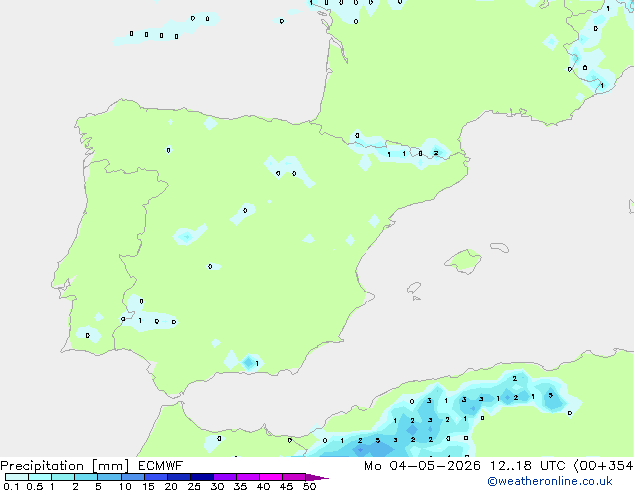Click the Menorca island outline on the map

coord(500,247)
